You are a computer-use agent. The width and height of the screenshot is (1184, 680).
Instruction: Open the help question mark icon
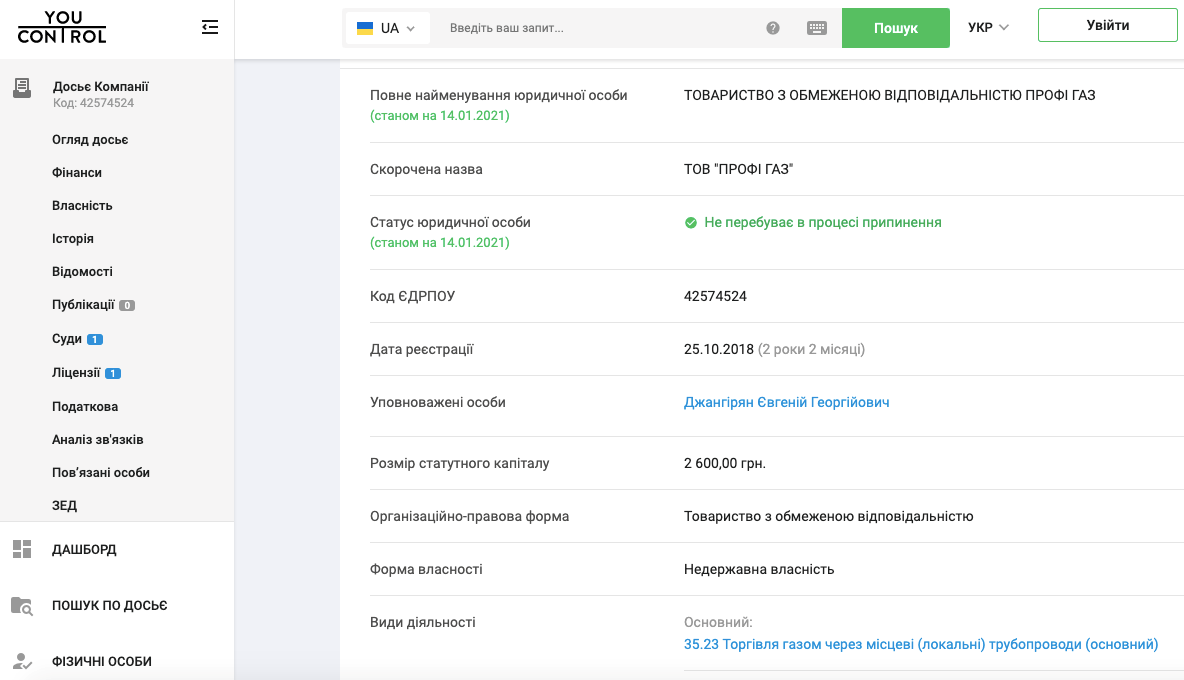(773, 28)
